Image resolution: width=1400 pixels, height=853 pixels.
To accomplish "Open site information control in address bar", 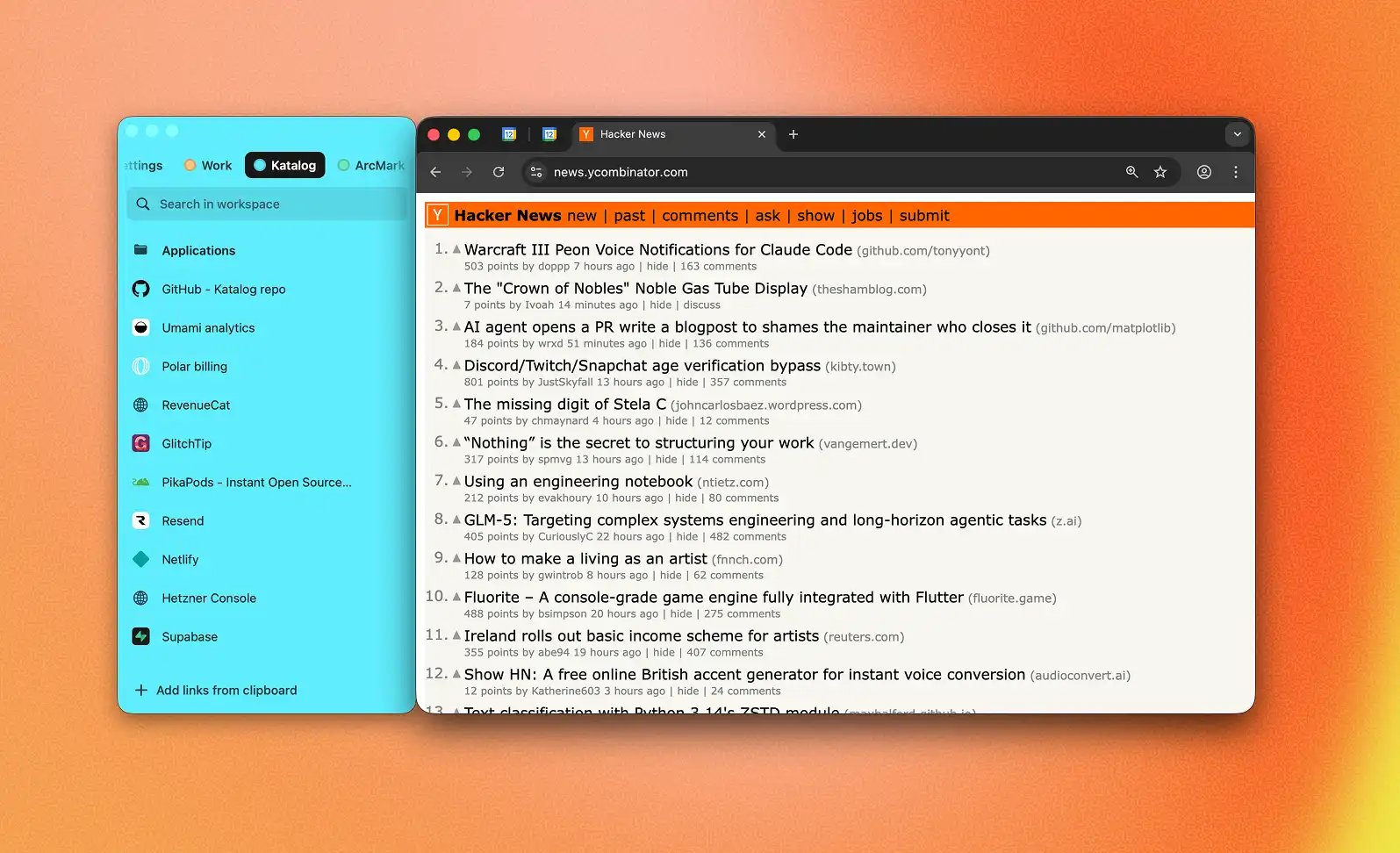I will coord(536,172).
